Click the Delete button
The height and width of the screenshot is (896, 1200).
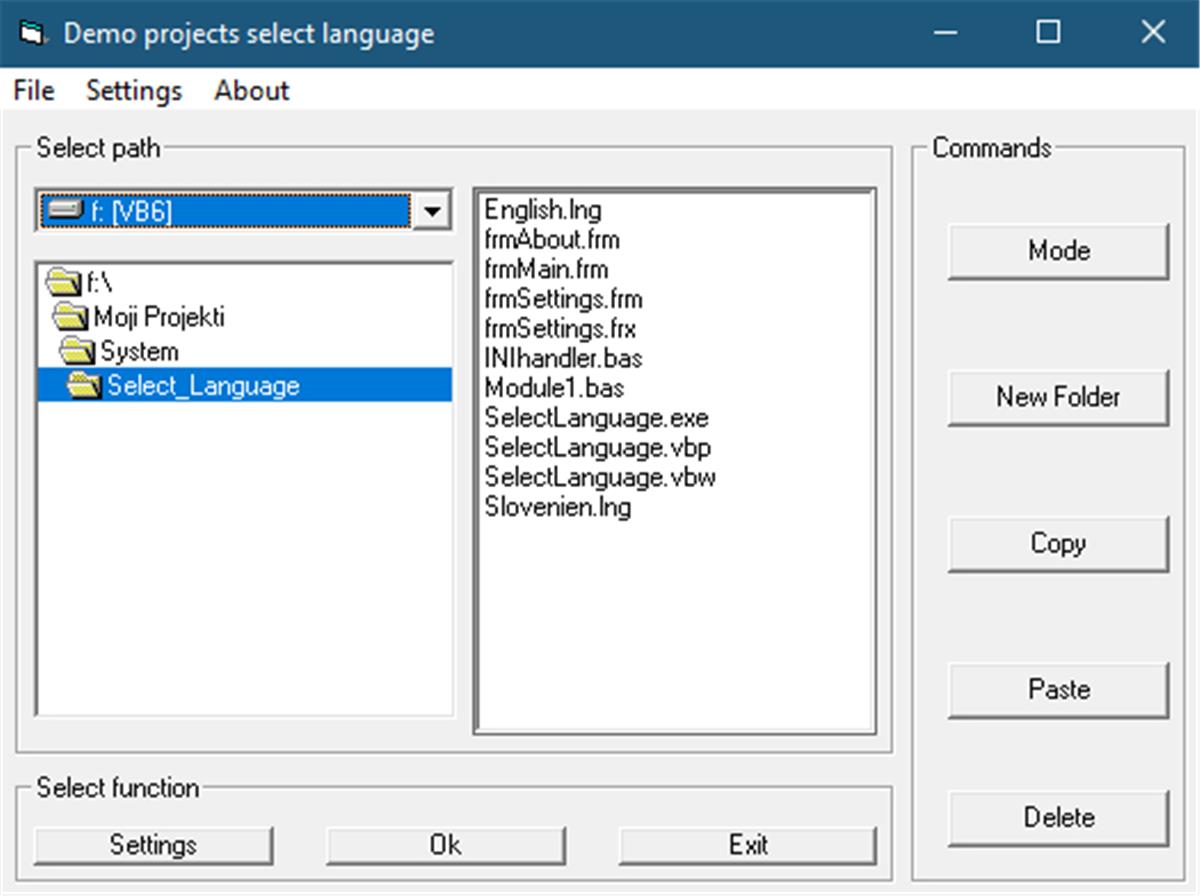pos(1058,818)
